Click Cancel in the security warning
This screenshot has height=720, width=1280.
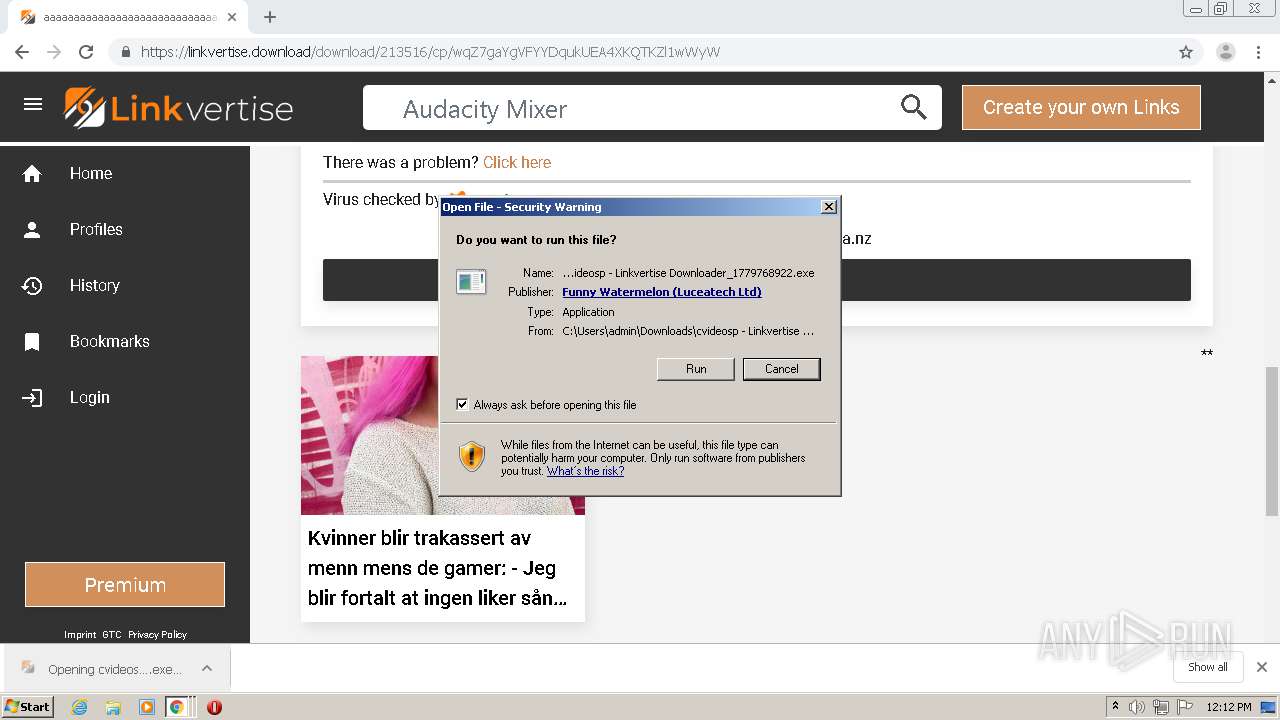[x=782, y=369]
